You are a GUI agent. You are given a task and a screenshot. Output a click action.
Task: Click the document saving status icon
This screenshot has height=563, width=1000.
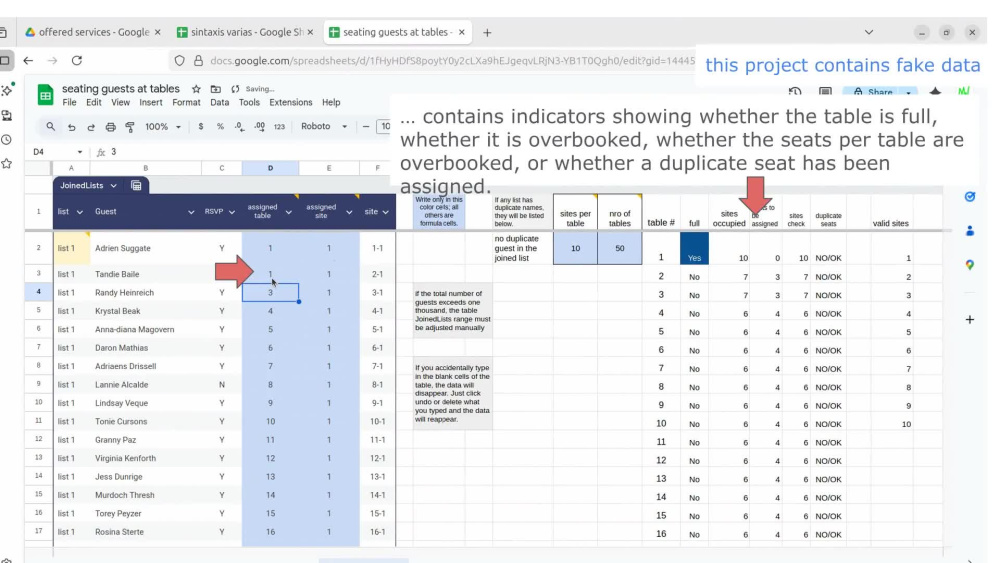click(x=235, y=89)
